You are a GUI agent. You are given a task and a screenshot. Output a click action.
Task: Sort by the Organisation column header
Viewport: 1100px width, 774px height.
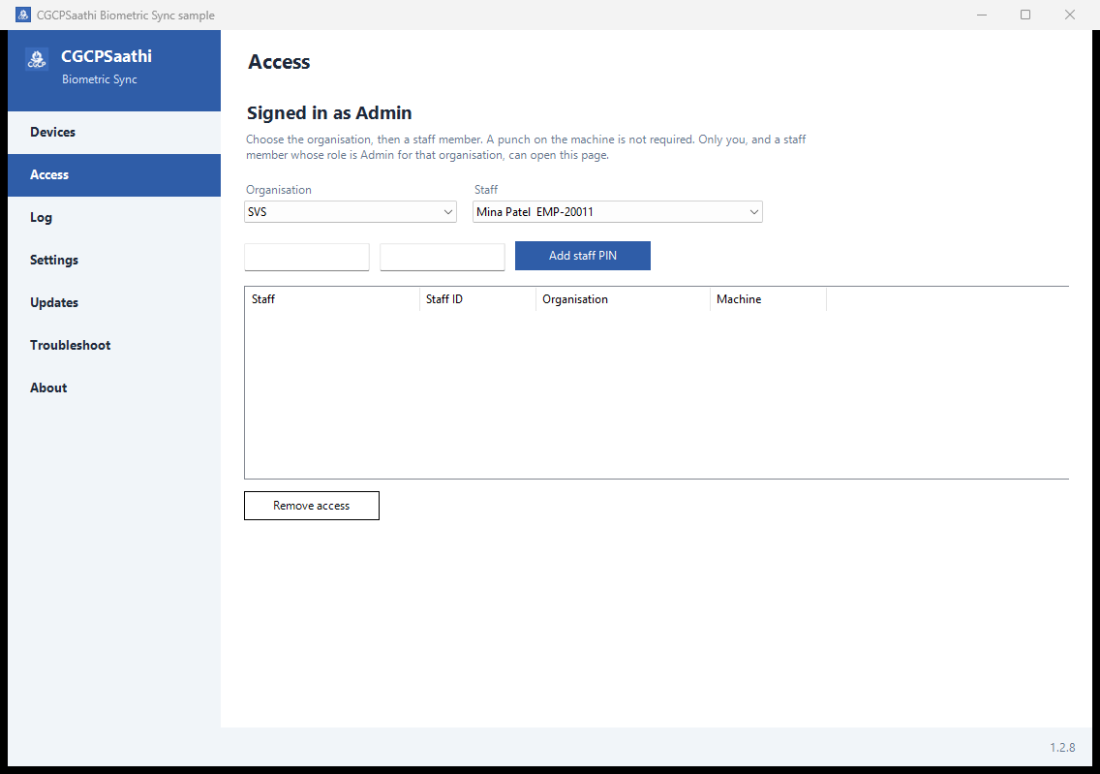click(x=623, y=299)
